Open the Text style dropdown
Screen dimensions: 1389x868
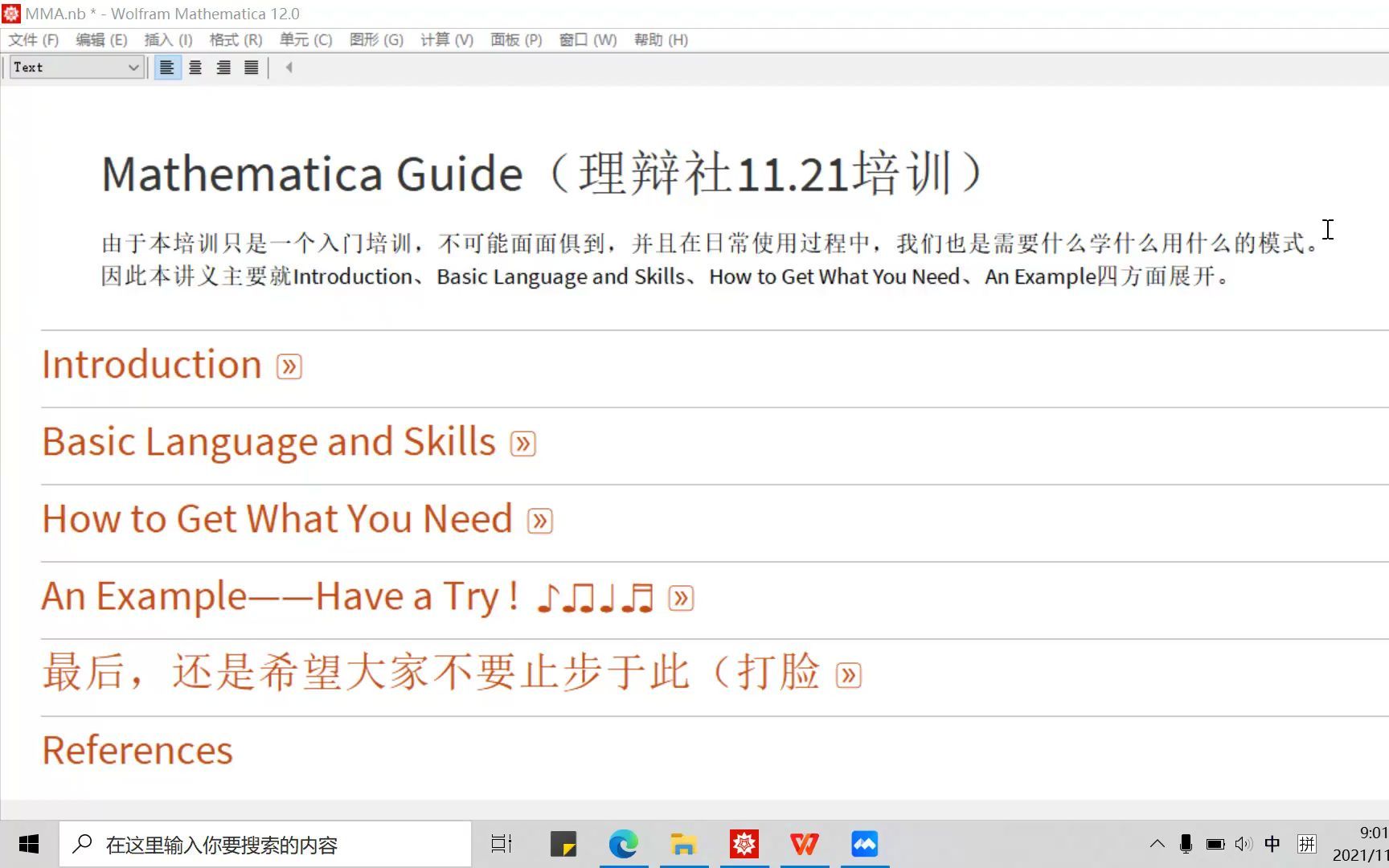[77, 68]
